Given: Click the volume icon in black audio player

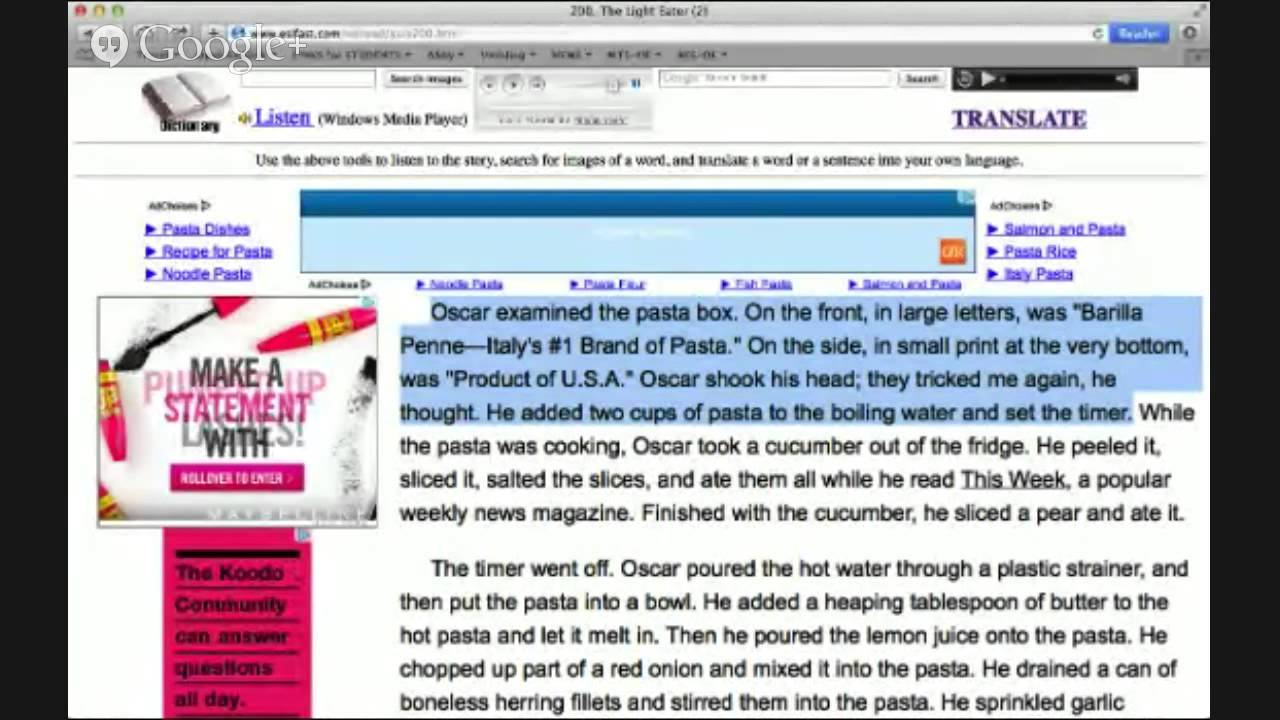Looking at the screenshot, I should (x=1123, y=79).
